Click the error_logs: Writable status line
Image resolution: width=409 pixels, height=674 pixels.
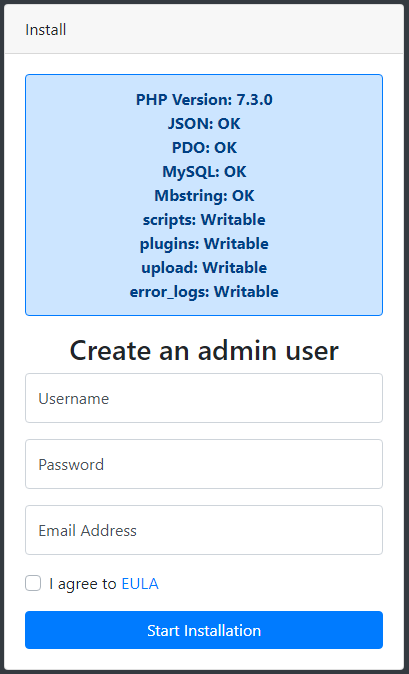[x=204, y=292]
